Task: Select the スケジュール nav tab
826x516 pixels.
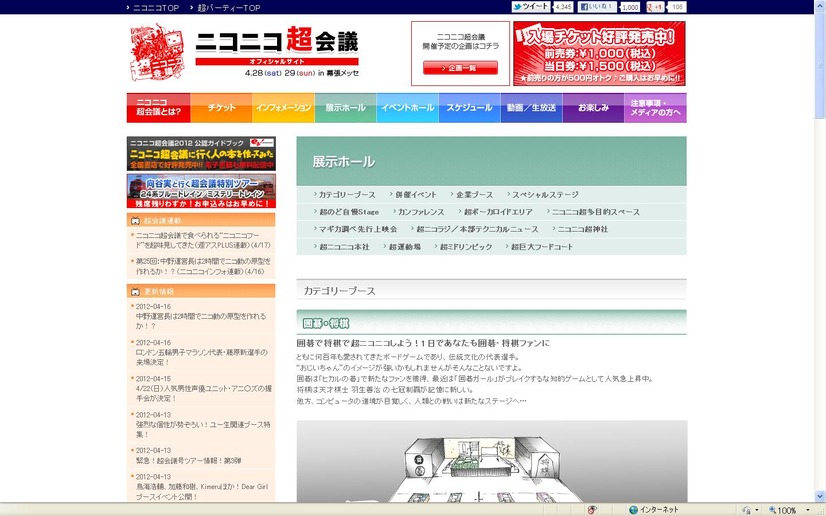Action: pyautogui.click(x=469, y=107)
